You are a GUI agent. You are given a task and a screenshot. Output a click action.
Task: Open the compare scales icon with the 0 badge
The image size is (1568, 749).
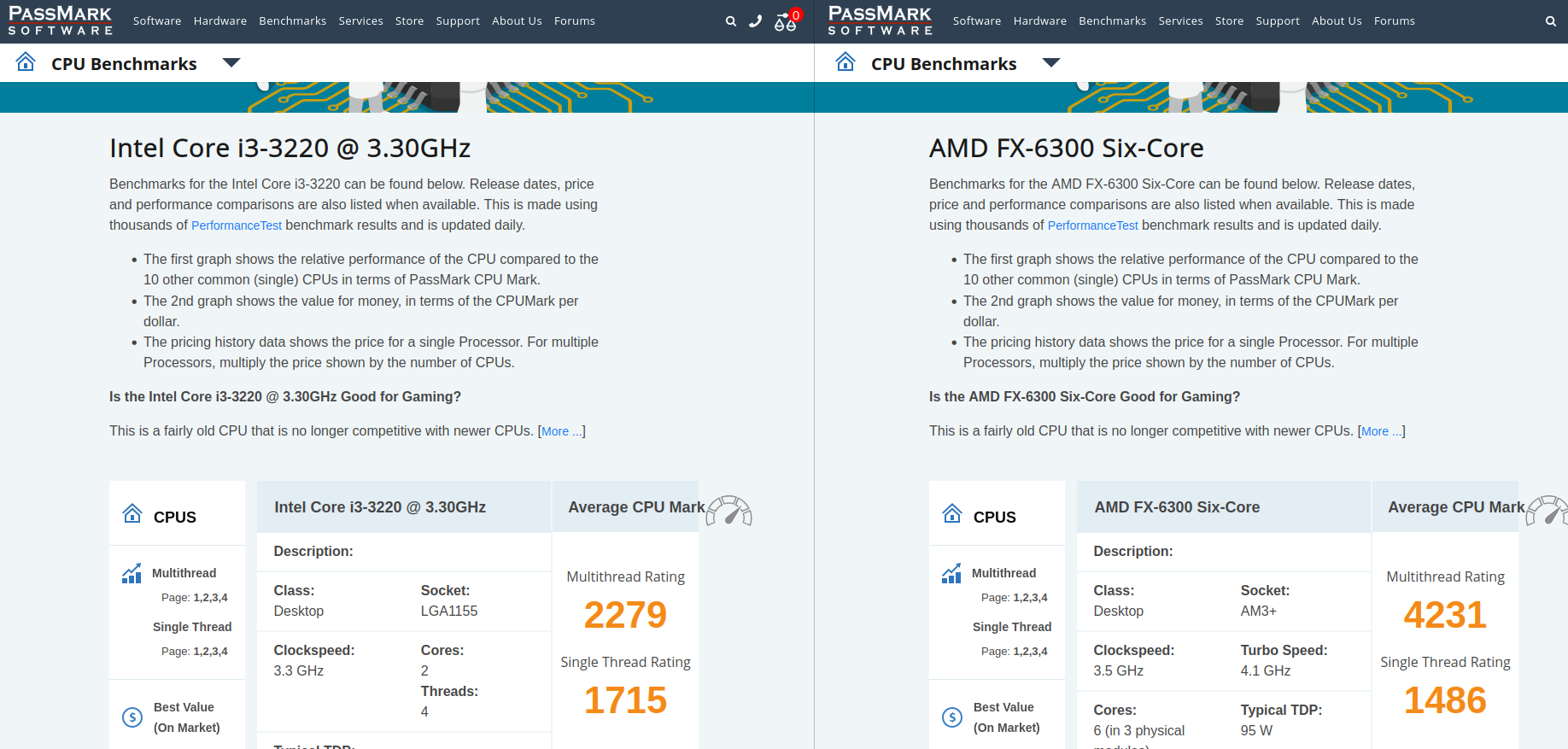[x=787, y=20]
